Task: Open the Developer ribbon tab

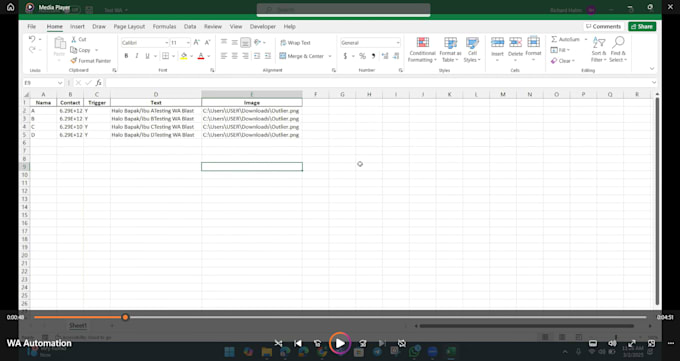Action: pos(262,26)
